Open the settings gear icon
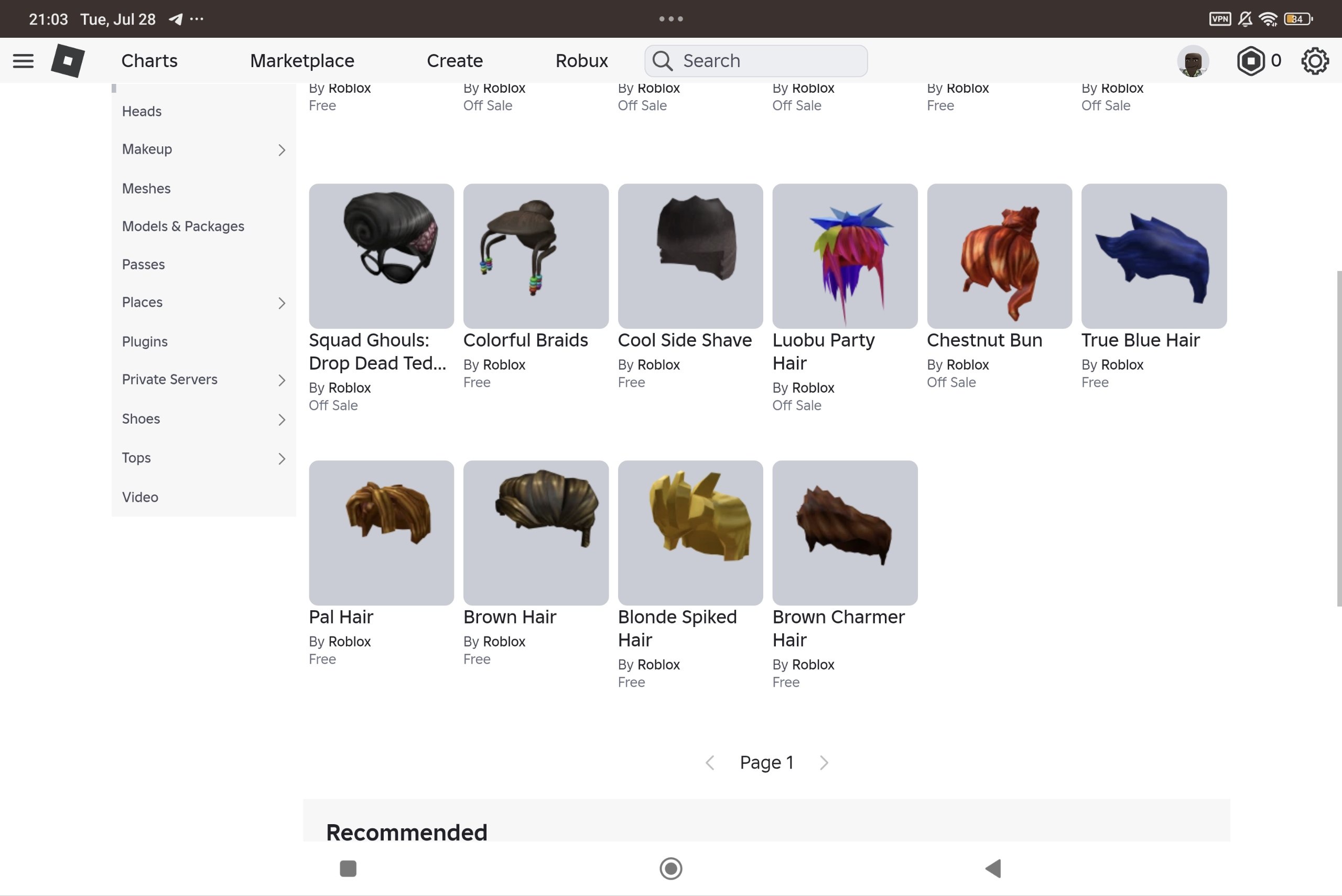The width and height of the screenshot is (1342, 896). point(1315,61)
